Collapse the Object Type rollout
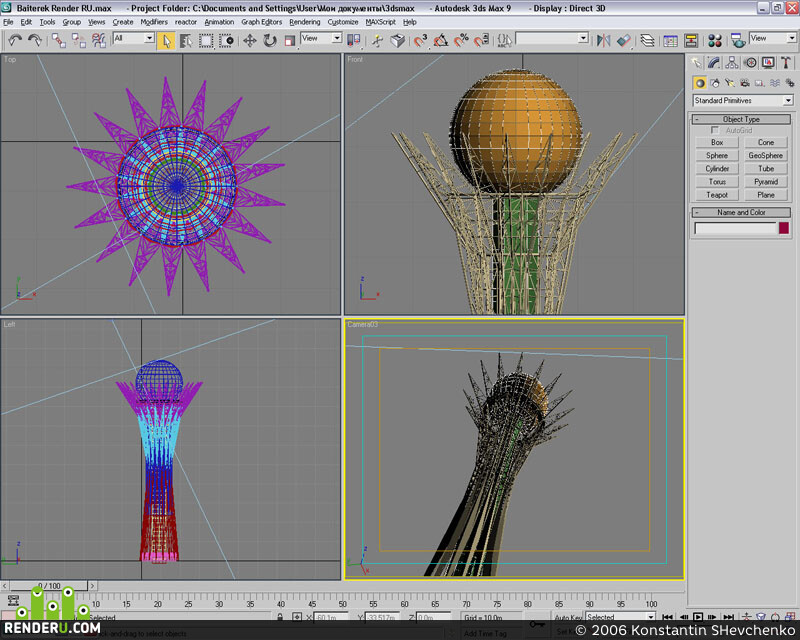 point(741,119)
